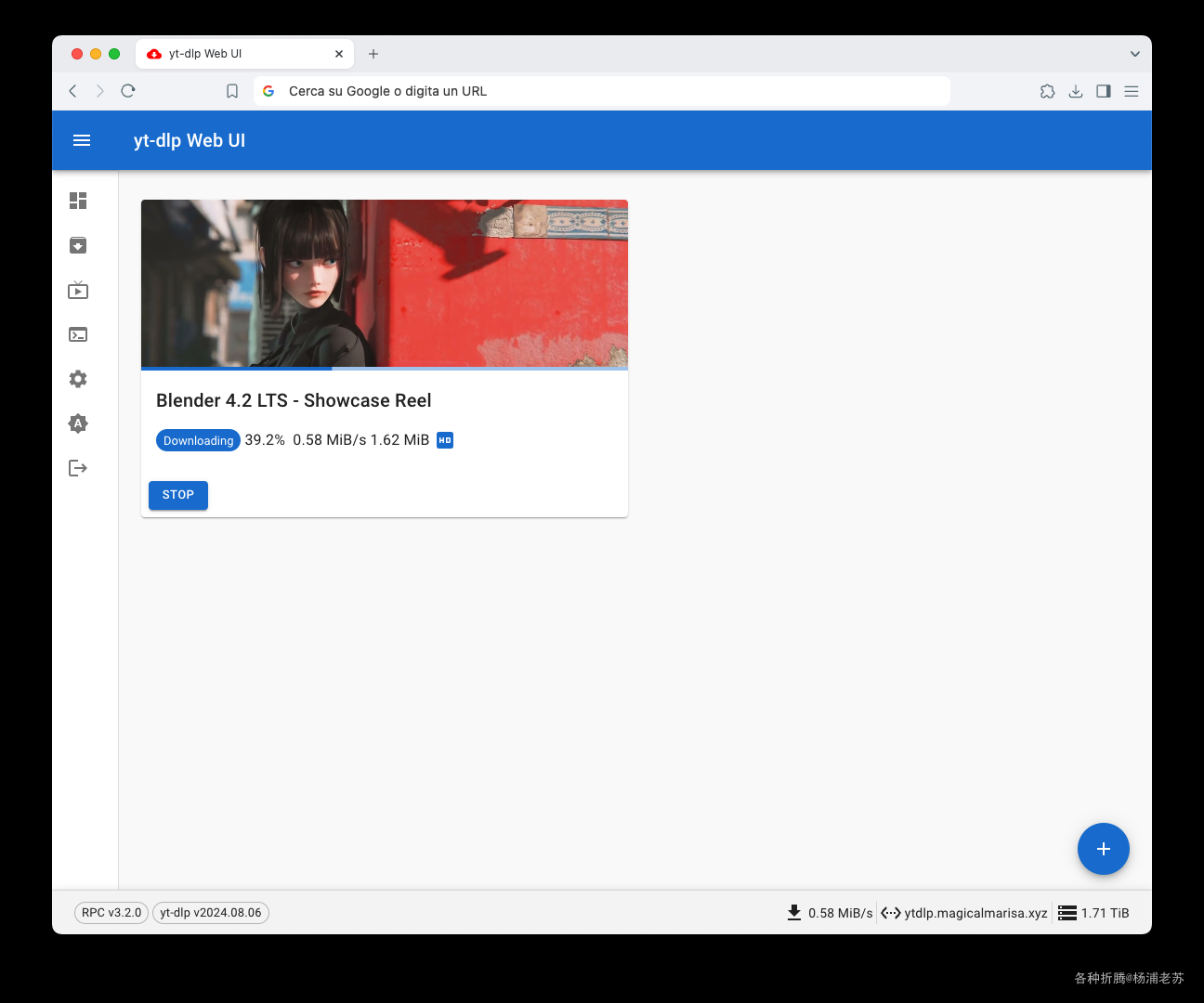Screen dimensions: 1204x1003
Task: Select the yt-dlp Web UI tab
Action: (244, 54)
